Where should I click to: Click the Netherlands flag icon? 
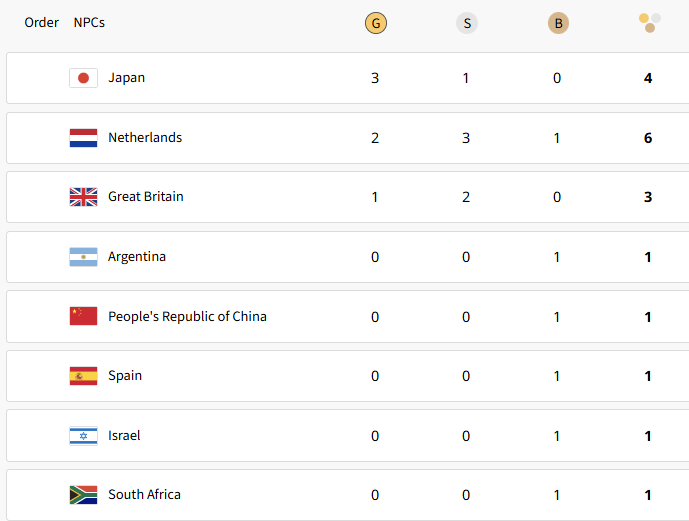83,138
